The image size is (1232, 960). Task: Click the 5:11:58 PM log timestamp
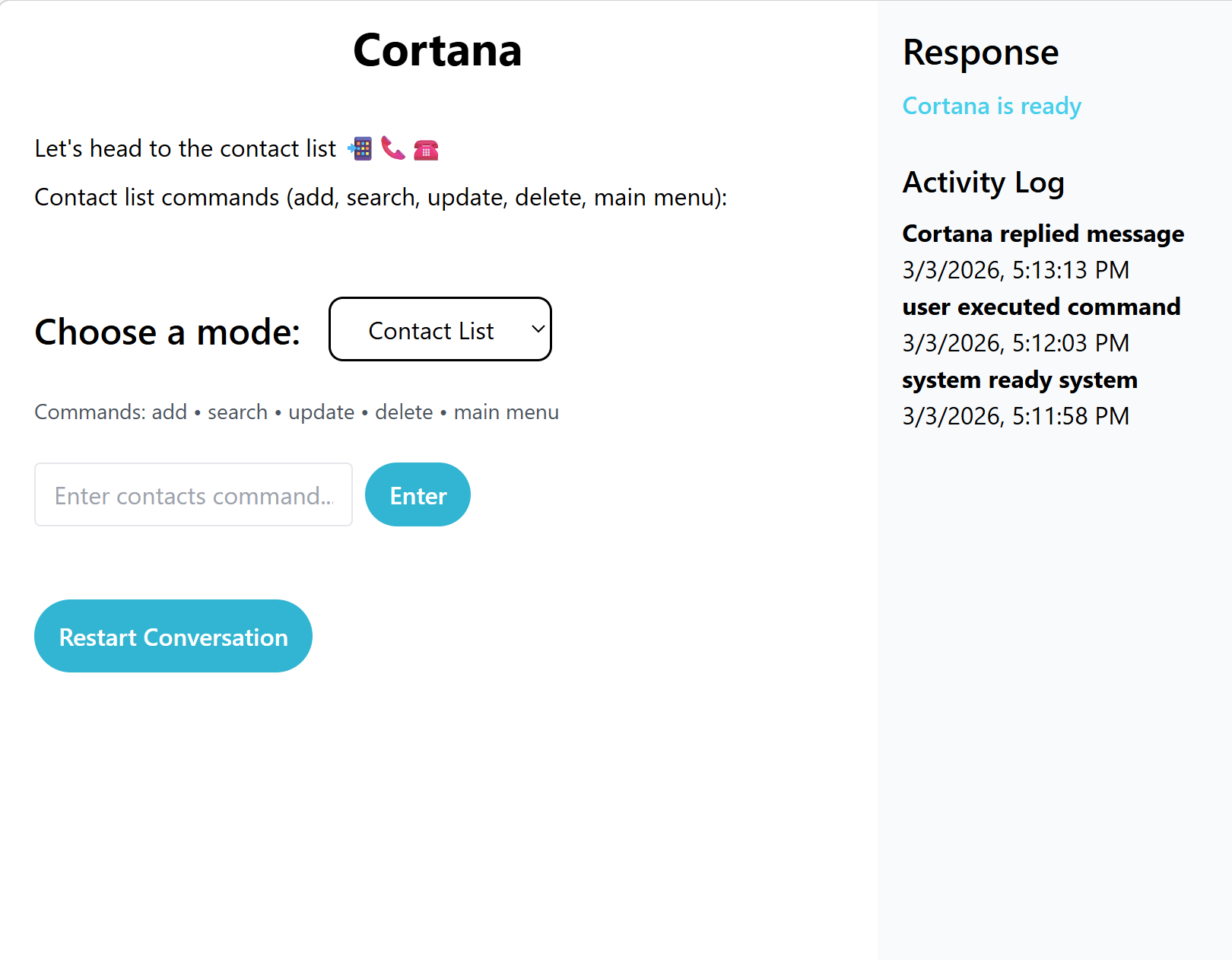1015,416
